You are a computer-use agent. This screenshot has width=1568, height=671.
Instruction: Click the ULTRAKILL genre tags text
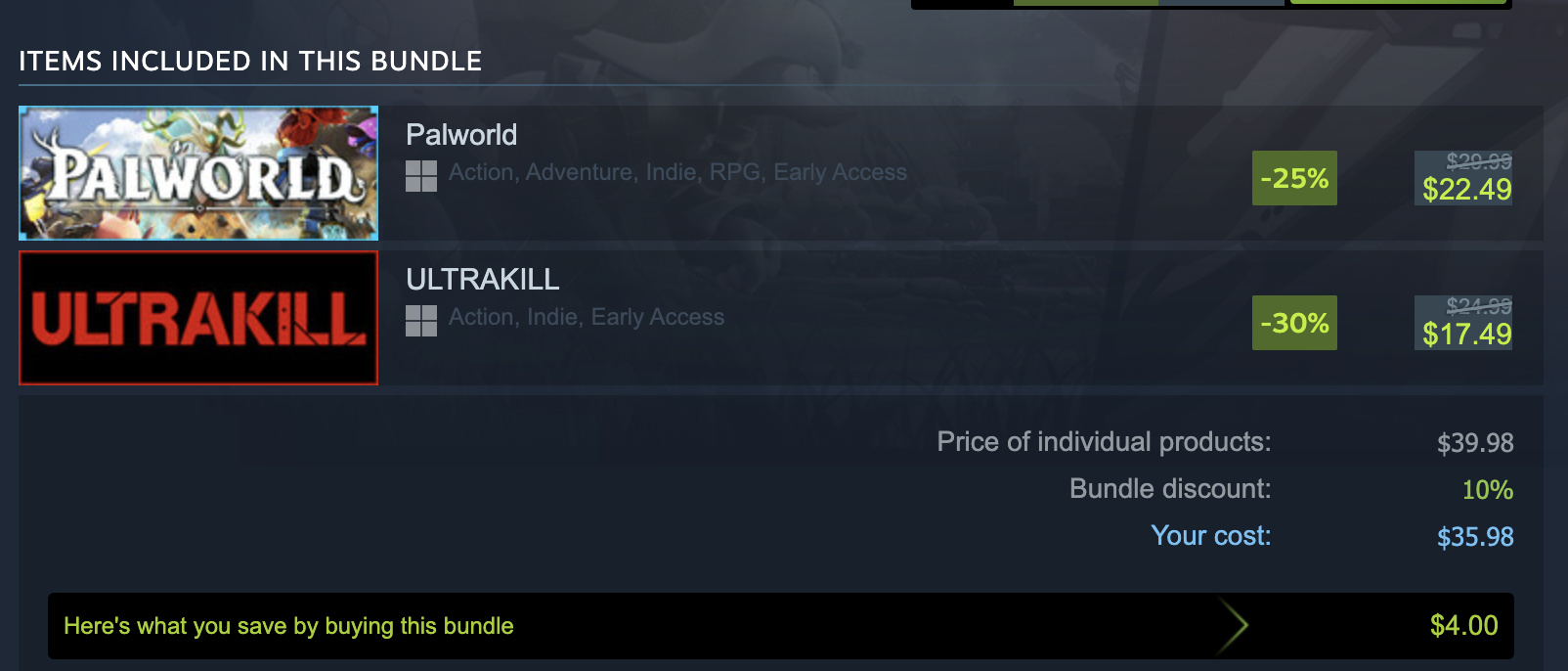(x=587, y=317)
